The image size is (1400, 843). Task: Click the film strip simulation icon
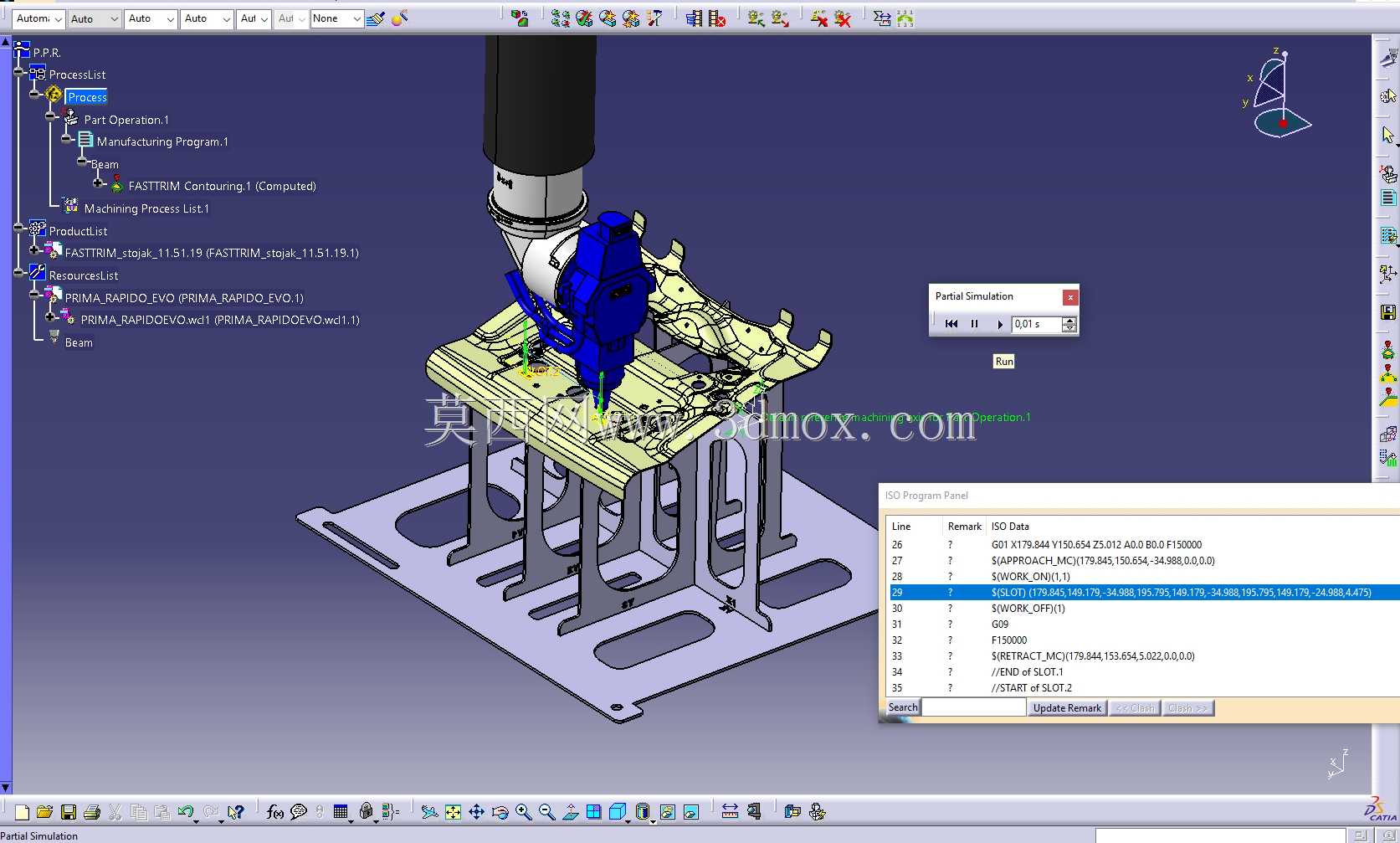pyautogui.click(x=694, y=18)
